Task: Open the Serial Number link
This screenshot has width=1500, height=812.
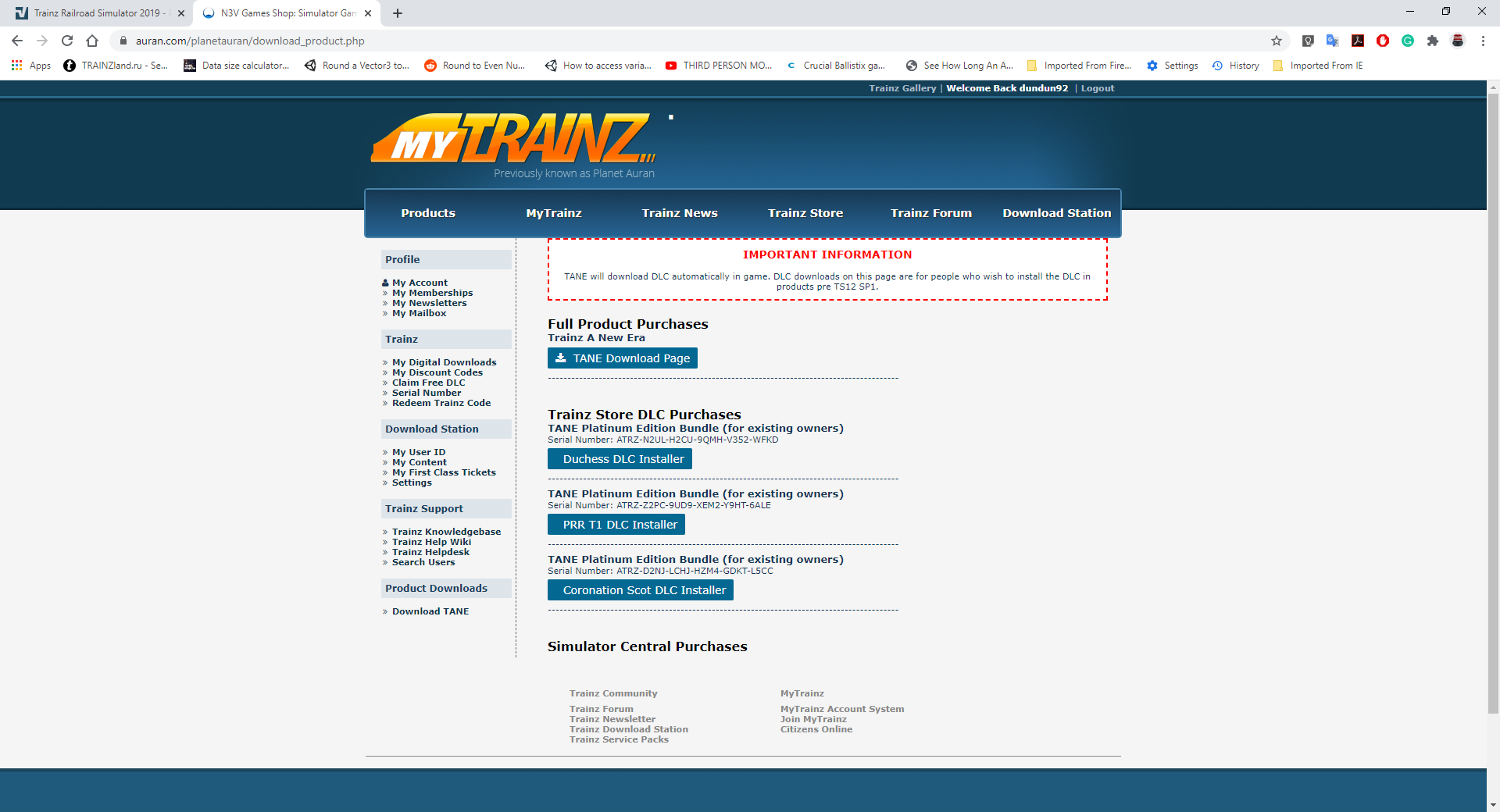Action: tap(427, 393)
